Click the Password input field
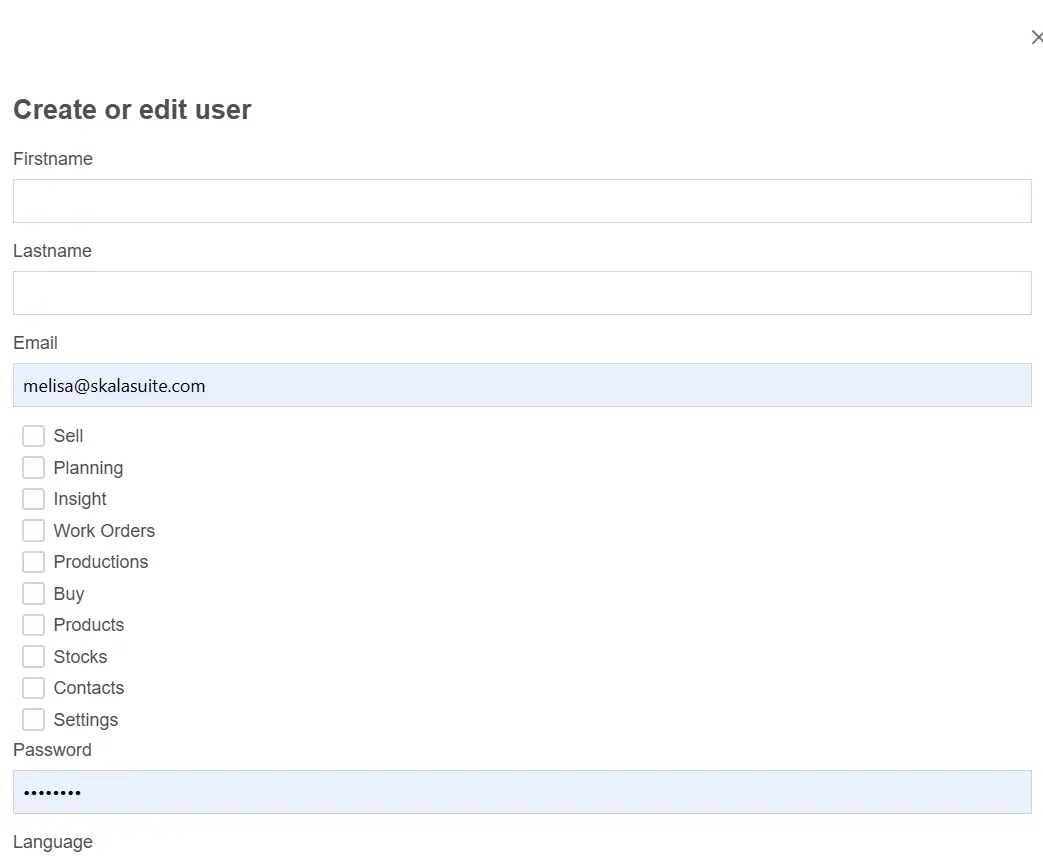This screenshot has width=1043, height=857. (x=522, y=792)
